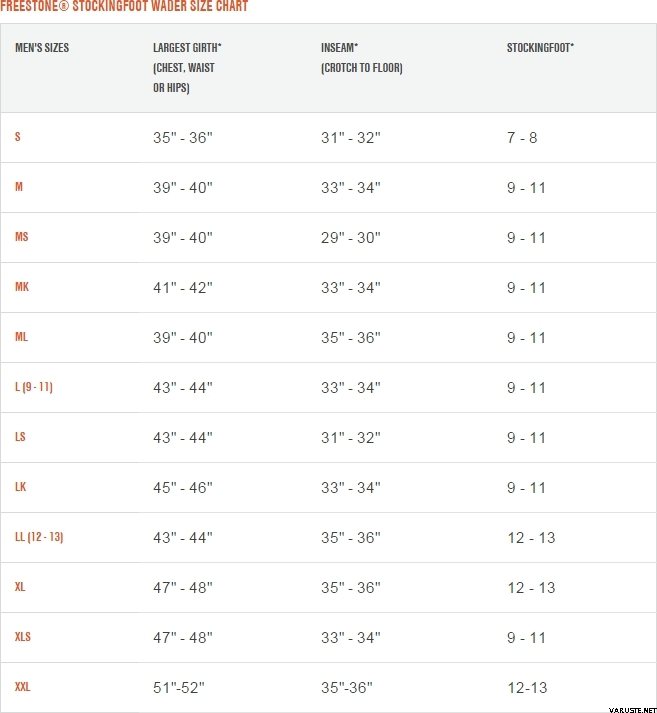Click the XLS size label
The height and width of the screenshot is (713, 657).
tap(23, 637)
